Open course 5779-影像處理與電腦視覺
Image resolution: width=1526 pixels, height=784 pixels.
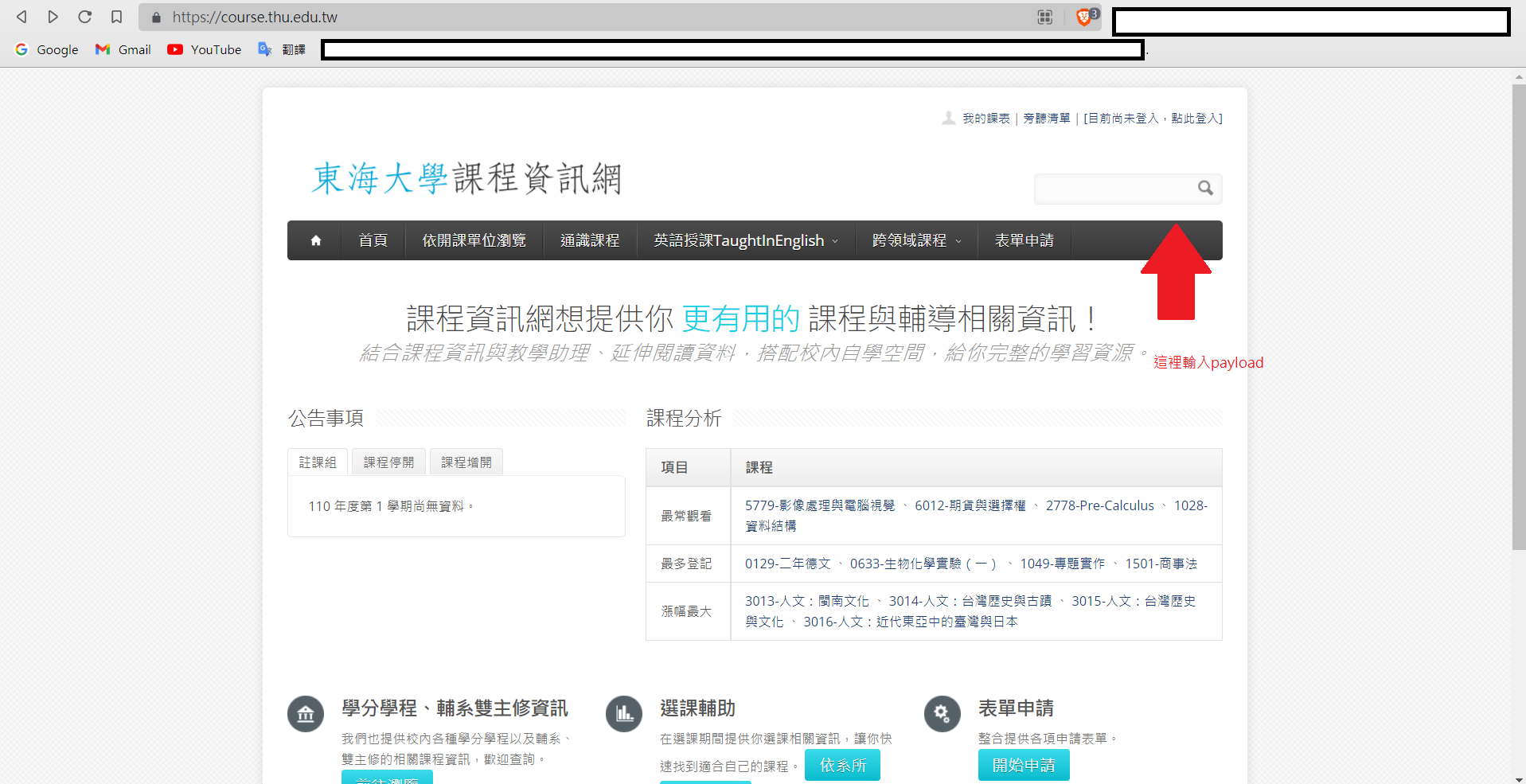[x=820, y=505]
